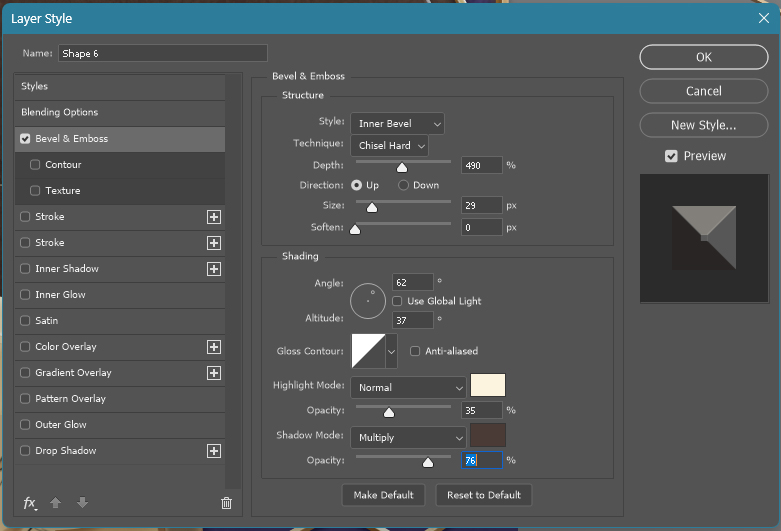781x531 pixels.
Task: Enable Color Overlay checkbox
Action: tap(25, 346)
